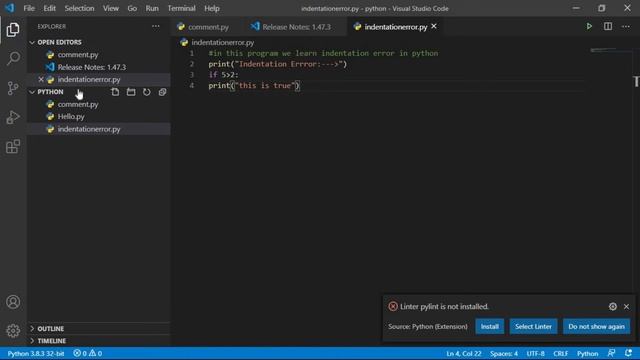Open the Run and Debug view
Image resolution: width=640 pixels, height=360 pixels.
(13, 117)
